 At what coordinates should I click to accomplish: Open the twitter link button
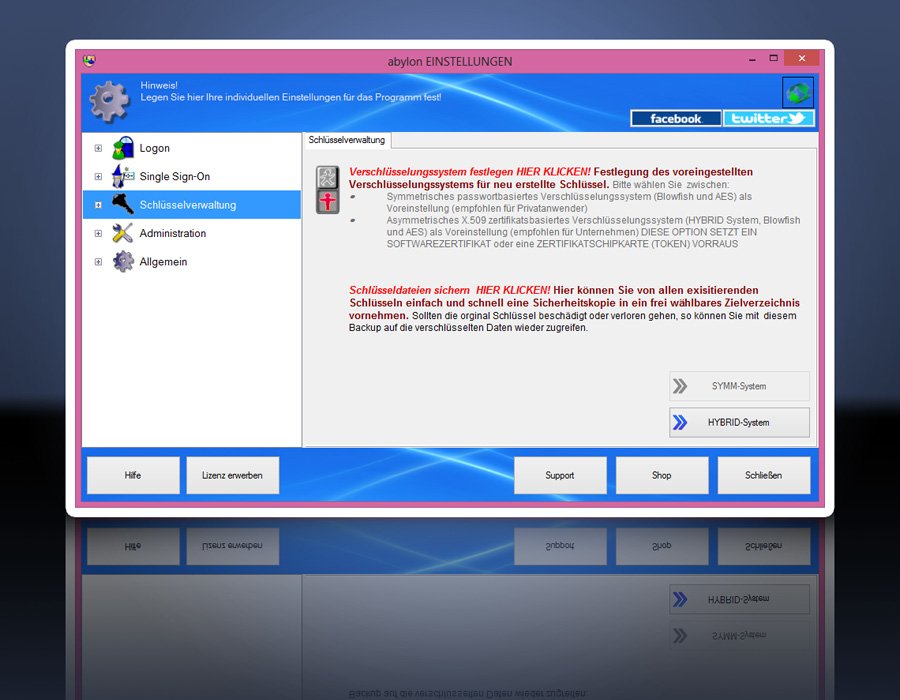coord(769,118)
